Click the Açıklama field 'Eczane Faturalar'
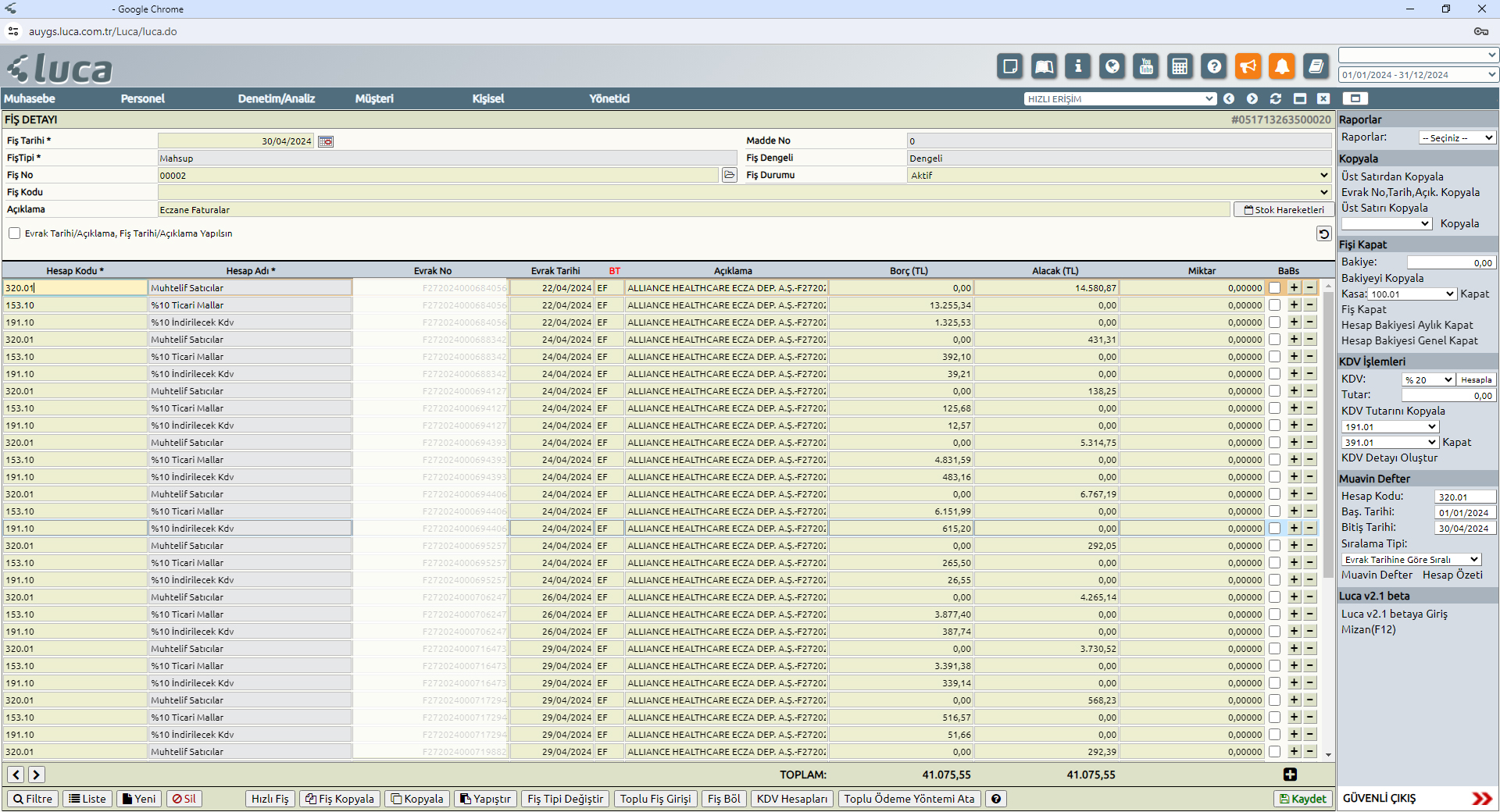Viewport: 1500px width, 812px height. tap(694, 209)
